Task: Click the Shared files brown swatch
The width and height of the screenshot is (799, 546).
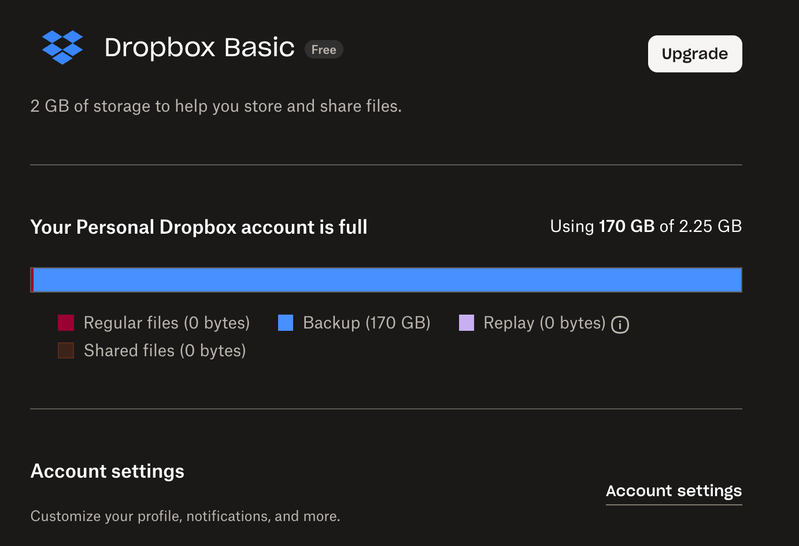Action: [x=66, y=351]
